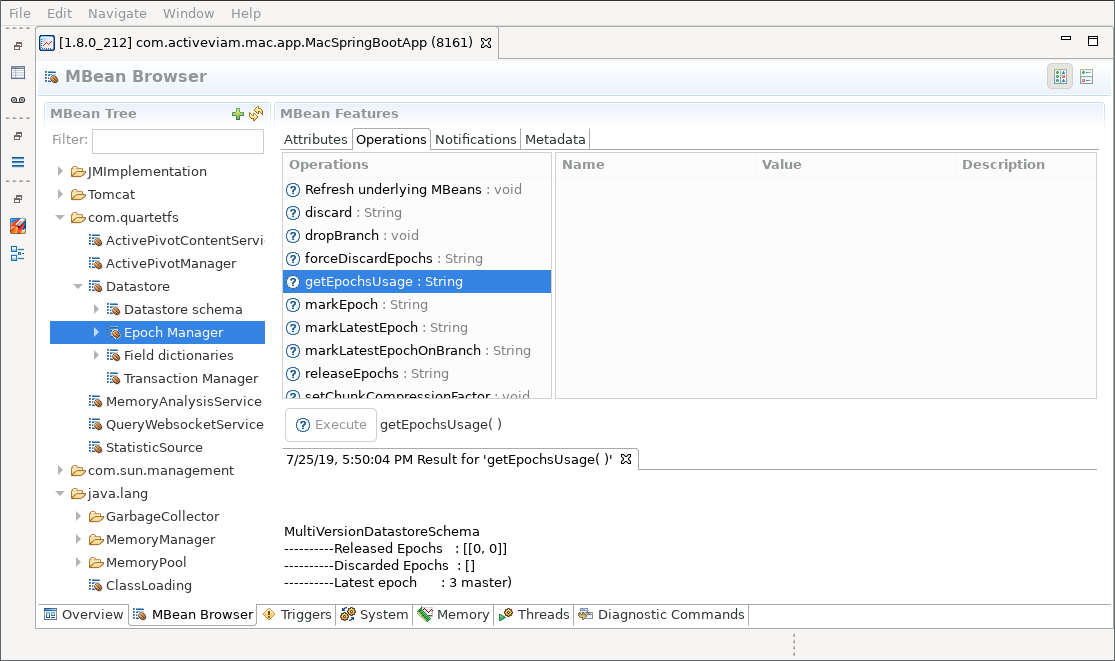The image size is (1115, 661).
Task: Switch to the Attributes tab
Action: click(315, 140)
